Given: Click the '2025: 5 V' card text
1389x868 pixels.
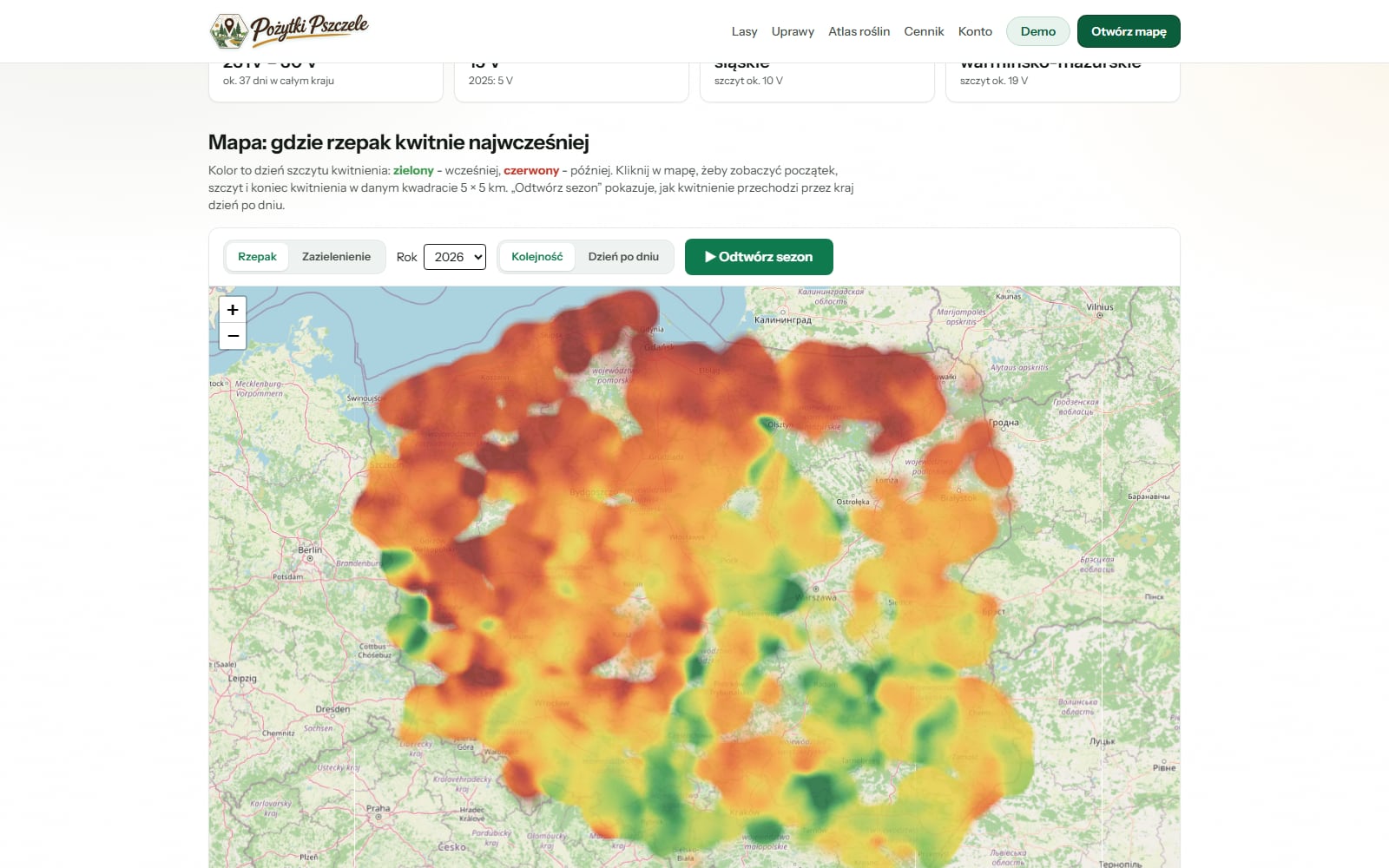Looking at the screenshot, I should [490, 81].
